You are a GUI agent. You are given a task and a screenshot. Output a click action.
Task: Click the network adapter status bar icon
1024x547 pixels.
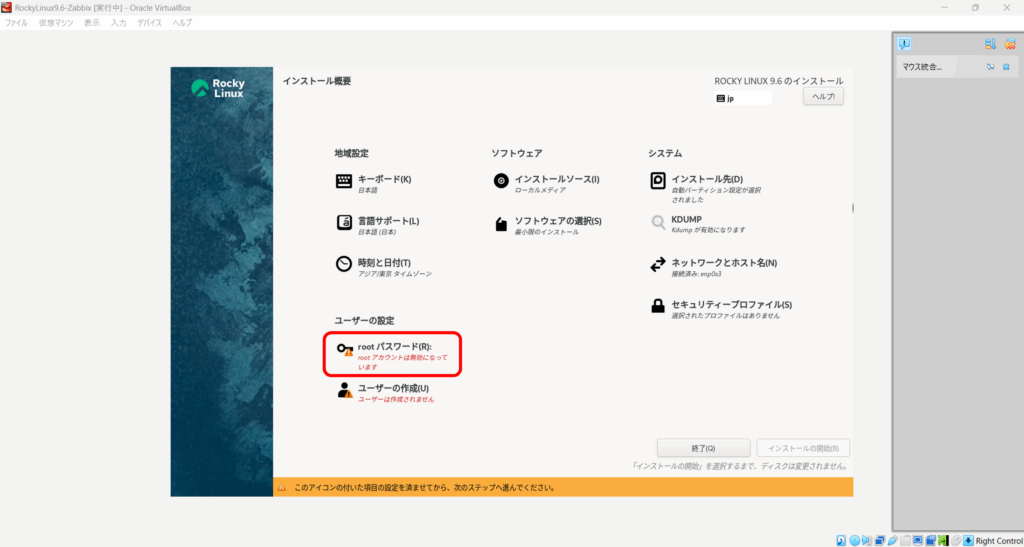tap(880, 540)
